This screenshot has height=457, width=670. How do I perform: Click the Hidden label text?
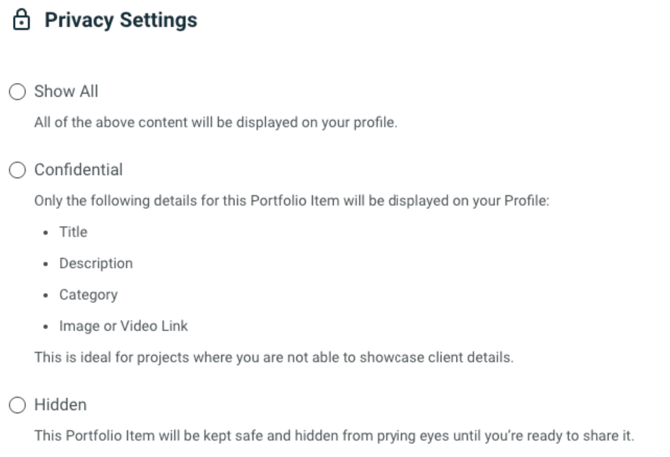coord(60,405)
